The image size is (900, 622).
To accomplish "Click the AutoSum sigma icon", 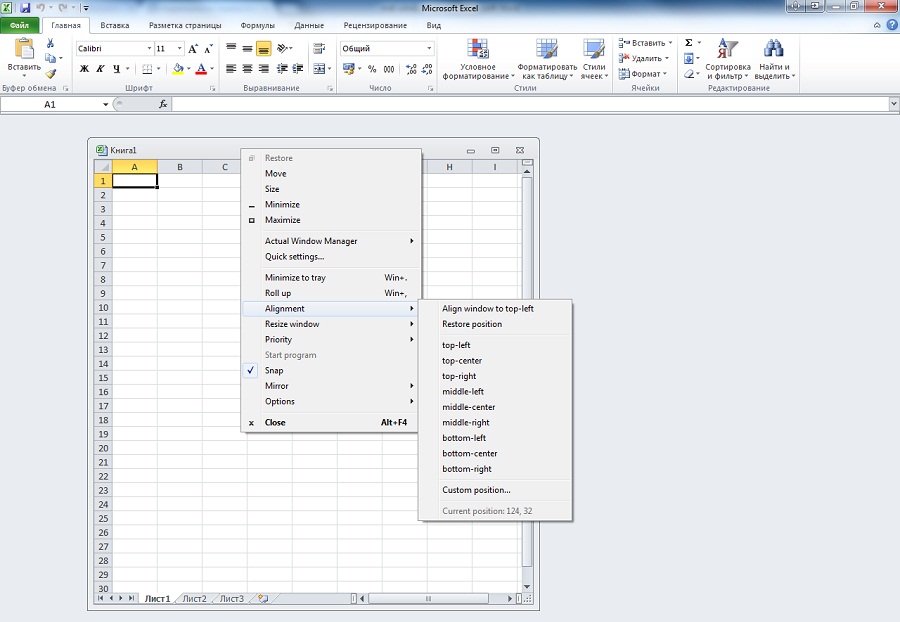I will pyautogui.click(x=689, y=43).
